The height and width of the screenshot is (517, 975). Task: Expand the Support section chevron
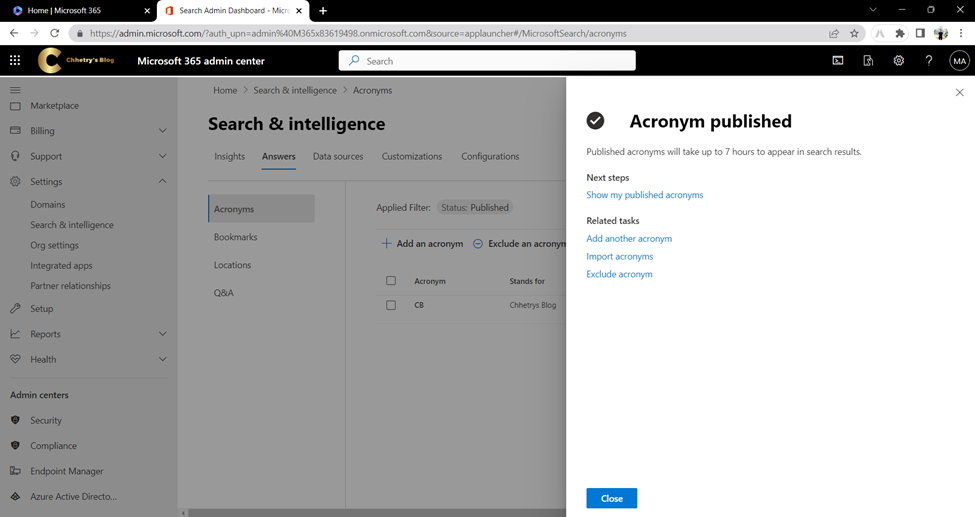[x=162, y=156]
